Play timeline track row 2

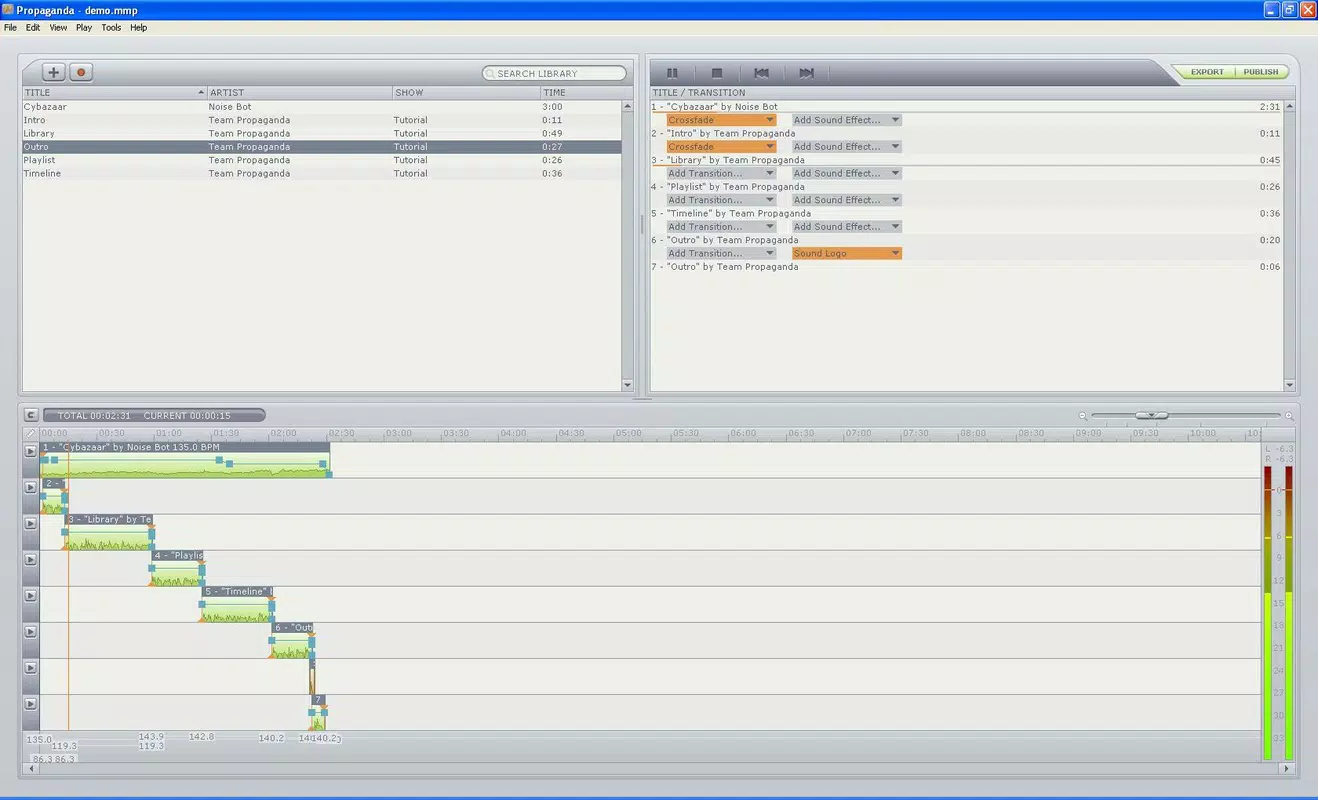tap(30, 487)
